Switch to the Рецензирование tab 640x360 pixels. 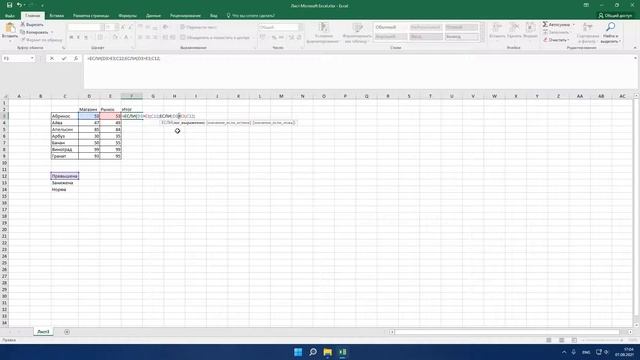click(x=185, y=16)
